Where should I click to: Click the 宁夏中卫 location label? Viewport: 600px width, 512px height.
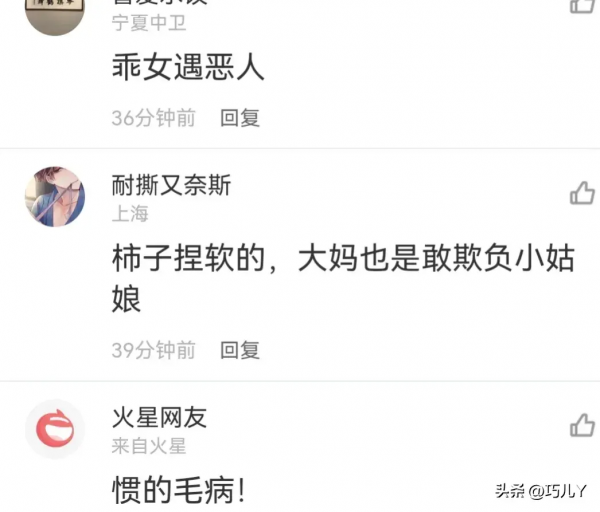[149, 23]
